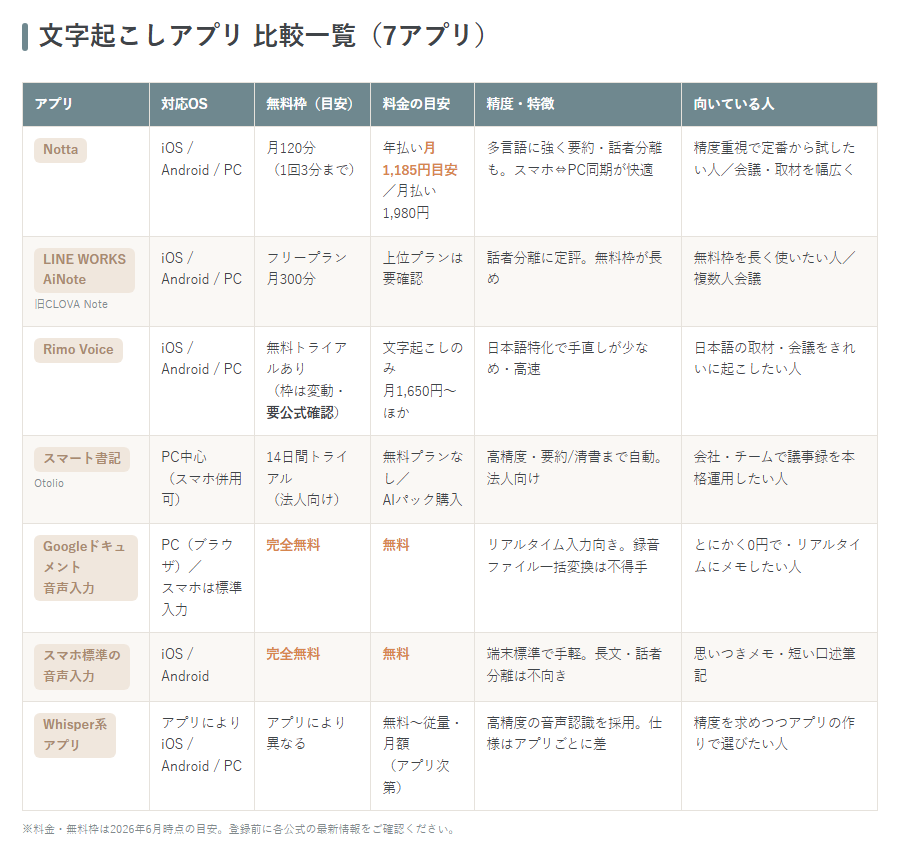The image size is (900, 856).
Task: Click the アプリ column header
Action: [x=86, y=104]
